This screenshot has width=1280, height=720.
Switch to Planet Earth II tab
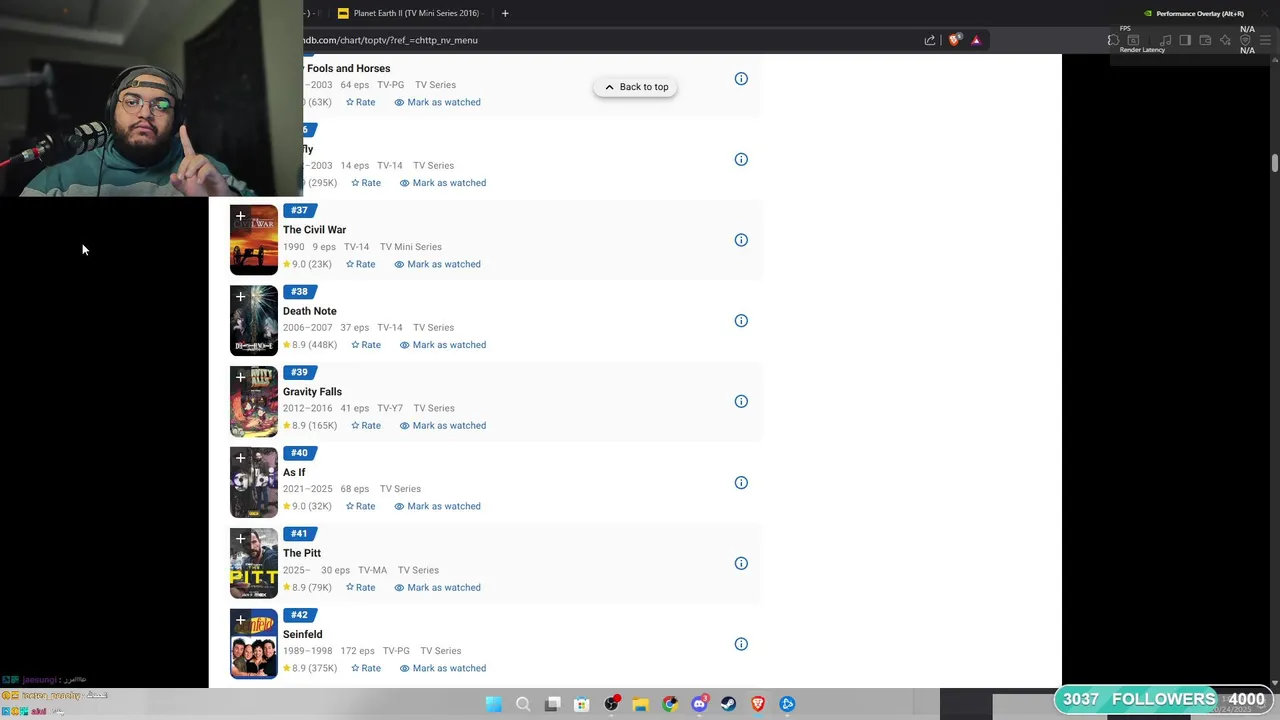coord(408,13)
